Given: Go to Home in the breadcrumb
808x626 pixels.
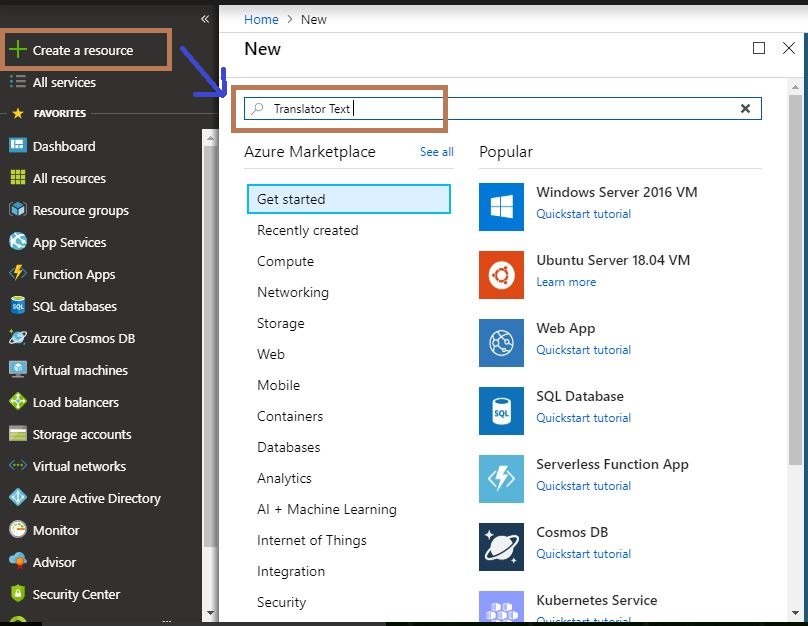Looking at the screenshot, I should click(x=261, y=20).
